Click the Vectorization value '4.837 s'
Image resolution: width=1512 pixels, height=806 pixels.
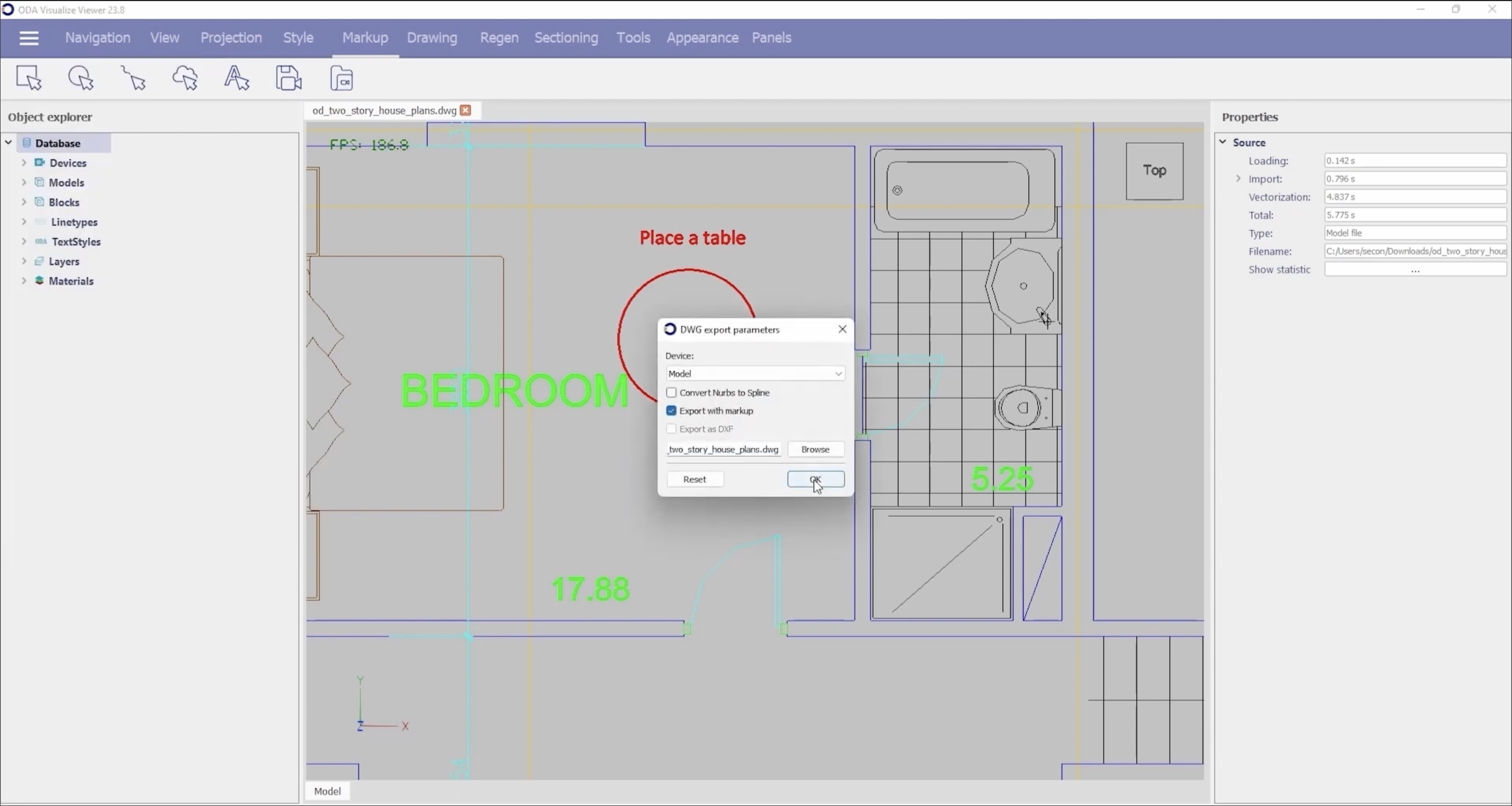[1415, 197]
